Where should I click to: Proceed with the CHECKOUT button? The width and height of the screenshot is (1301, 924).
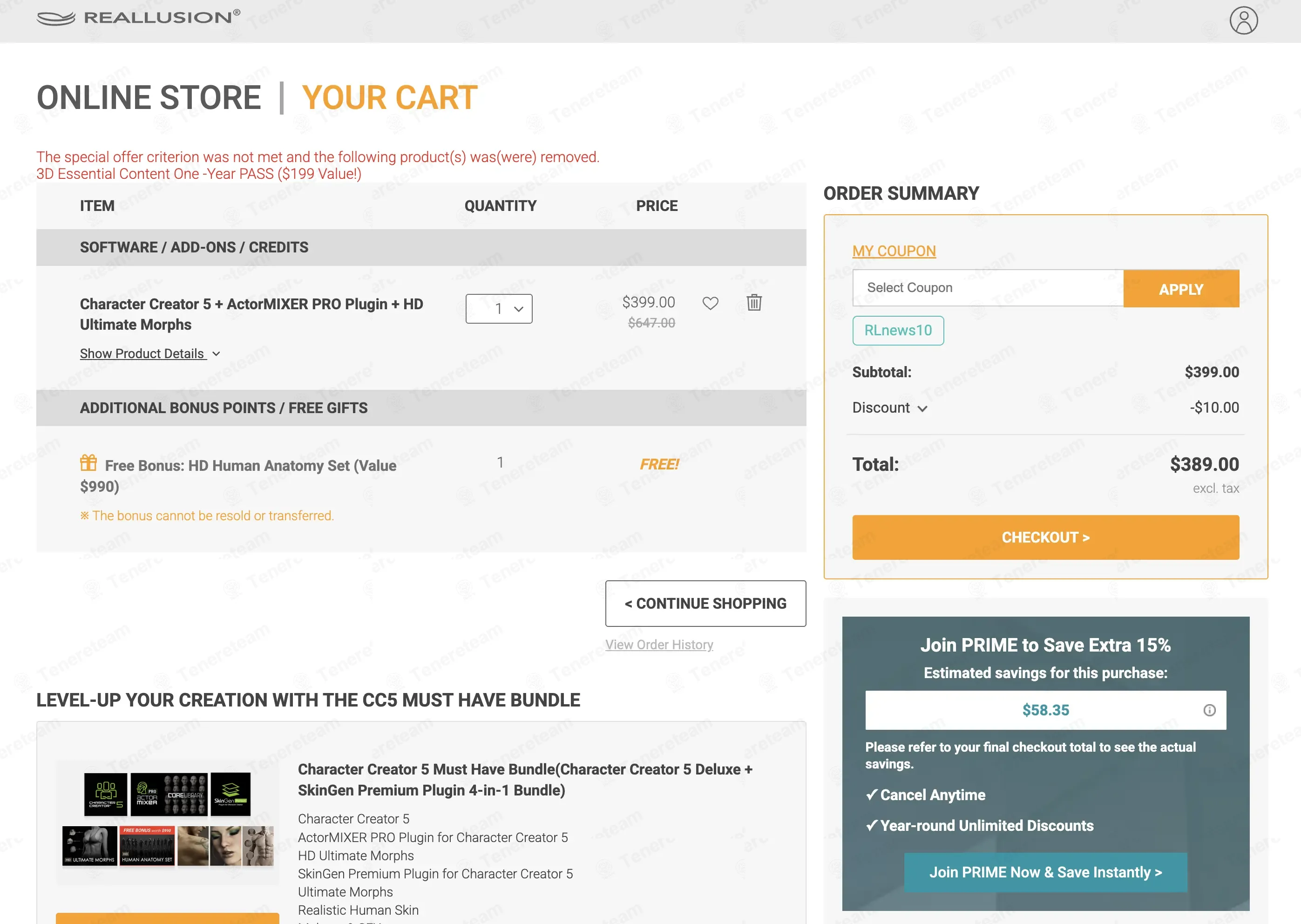click(x=1045, y=537)
